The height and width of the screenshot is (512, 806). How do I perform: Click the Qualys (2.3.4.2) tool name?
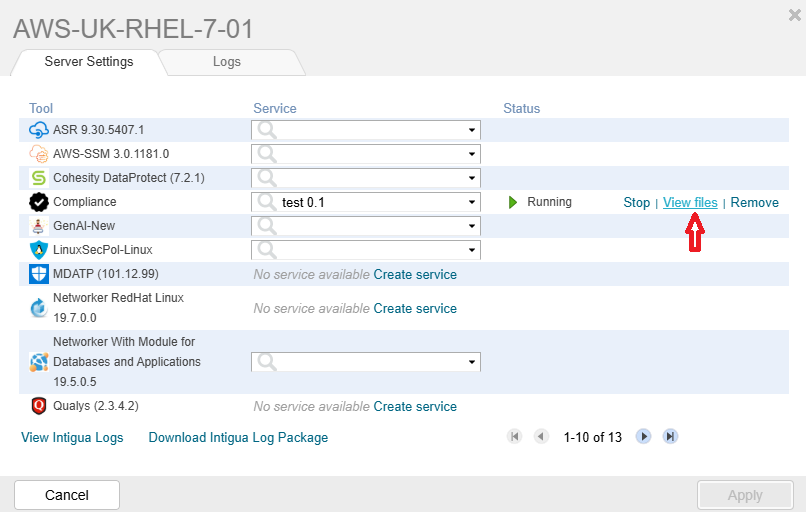[96, 406]
